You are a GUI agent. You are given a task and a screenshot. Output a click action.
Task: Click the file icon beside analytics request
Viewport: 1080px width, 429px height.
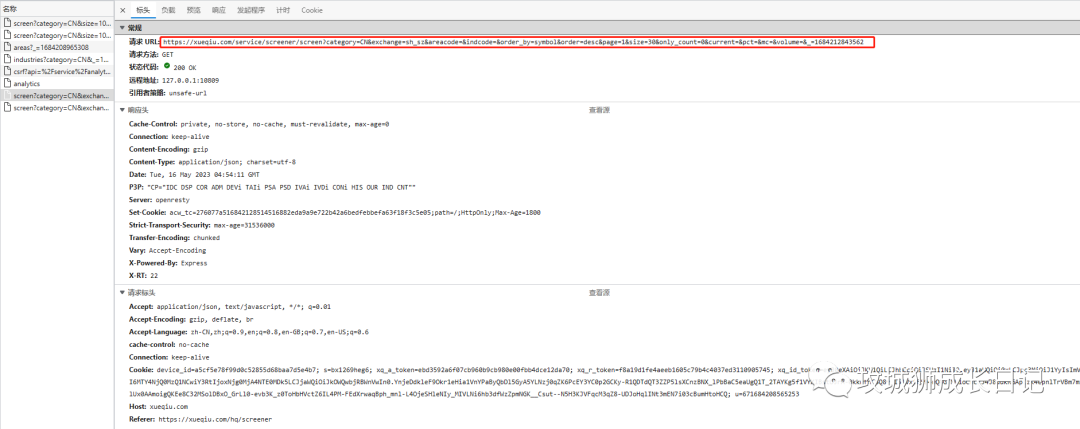pos(7,84)
